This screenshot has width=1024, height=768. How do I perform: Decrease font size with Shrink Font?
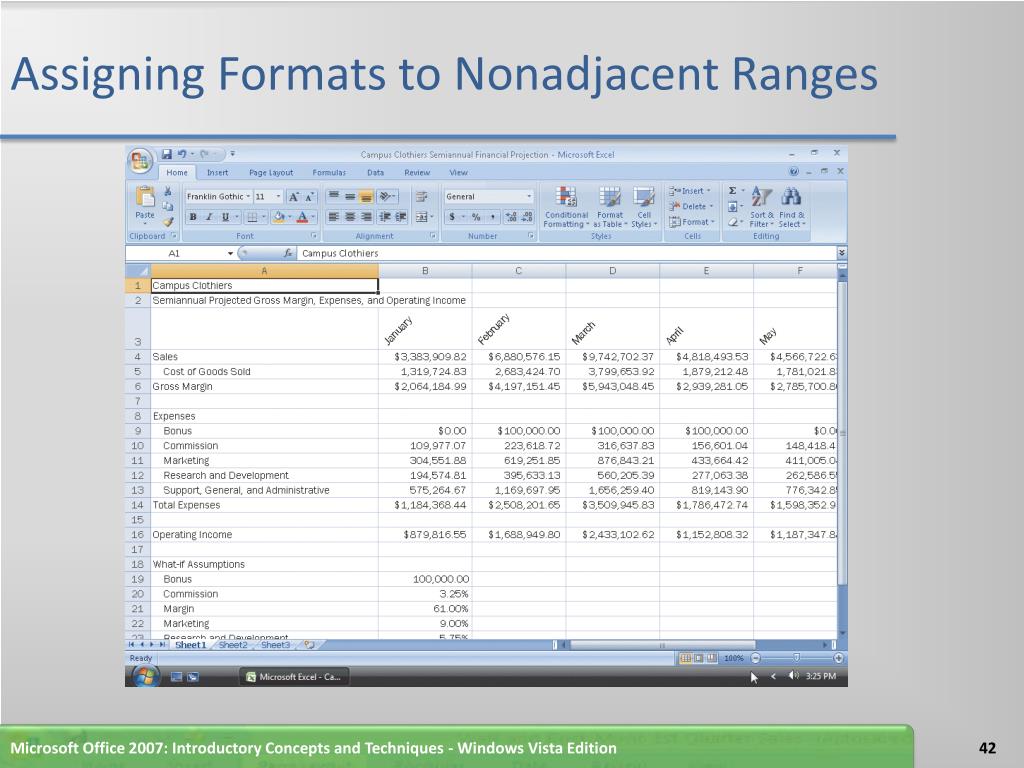tap(310, 197)
